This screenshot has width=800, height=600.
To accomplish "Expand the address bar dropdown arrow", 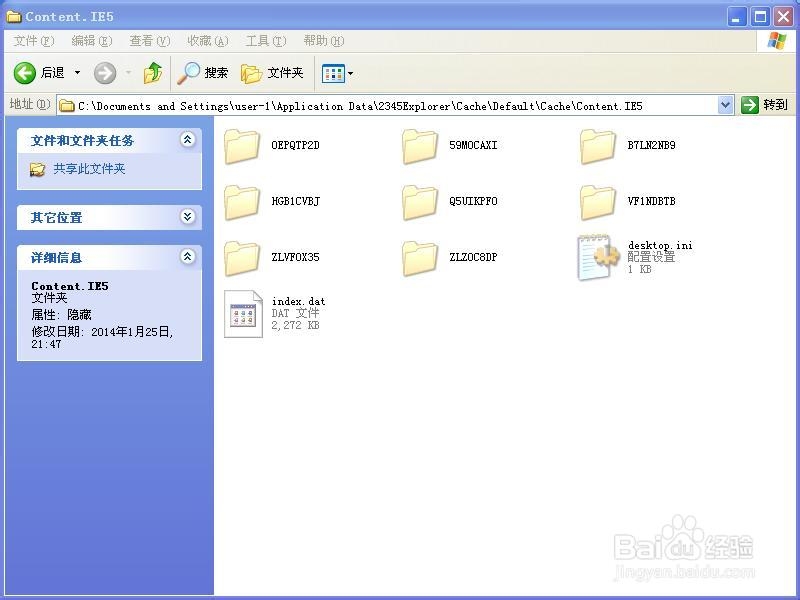I will [x=725, y=106].
